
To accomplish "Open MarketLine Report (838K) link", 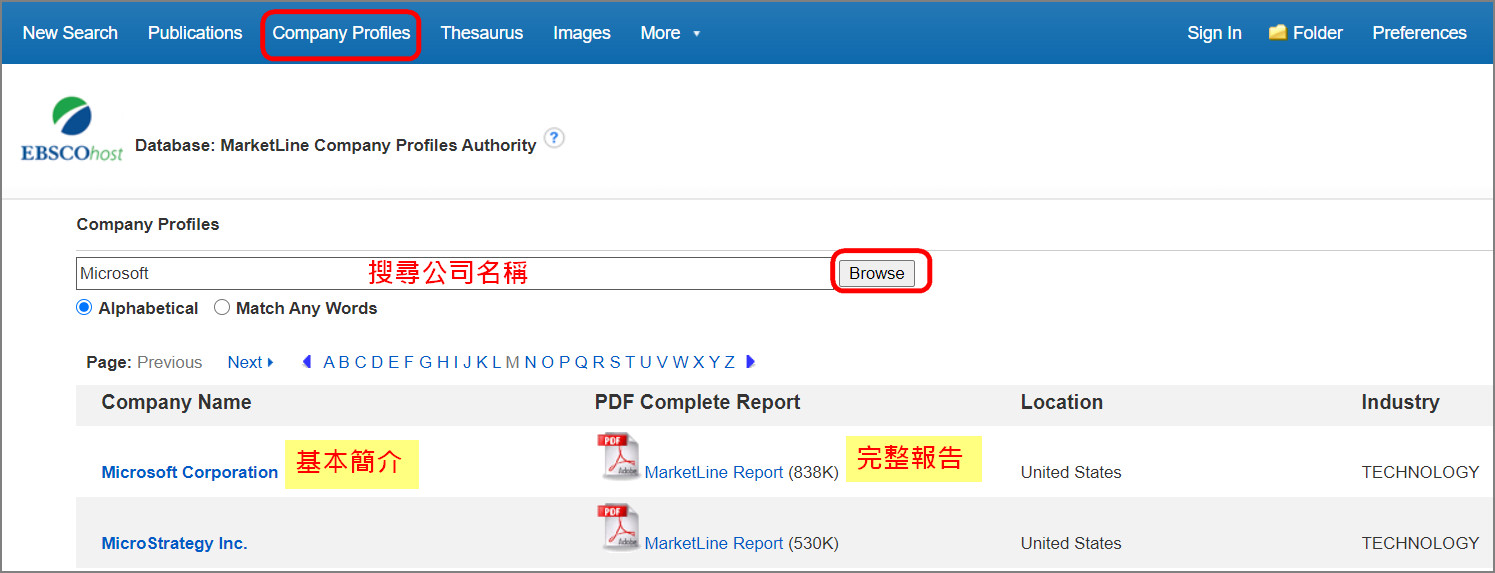I will point(714,472).
